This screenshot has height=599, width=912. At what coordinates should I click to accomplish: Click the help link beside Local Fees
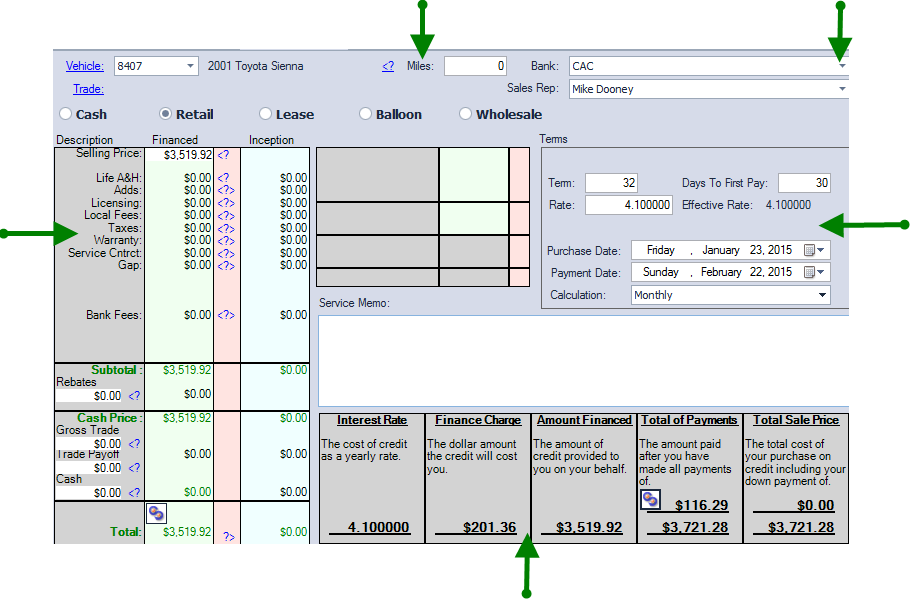tap(226, 216)
